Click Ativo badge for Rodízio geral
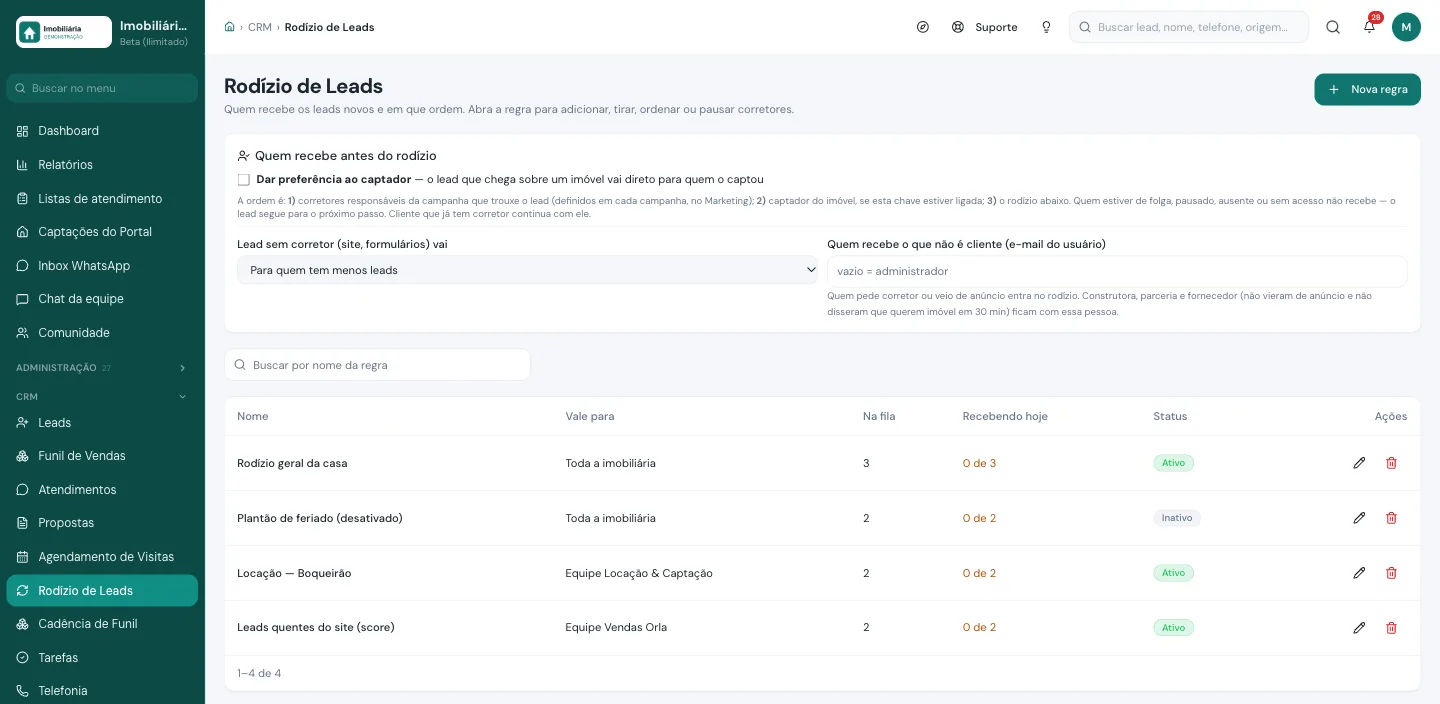 click(x=1173, y=463)
